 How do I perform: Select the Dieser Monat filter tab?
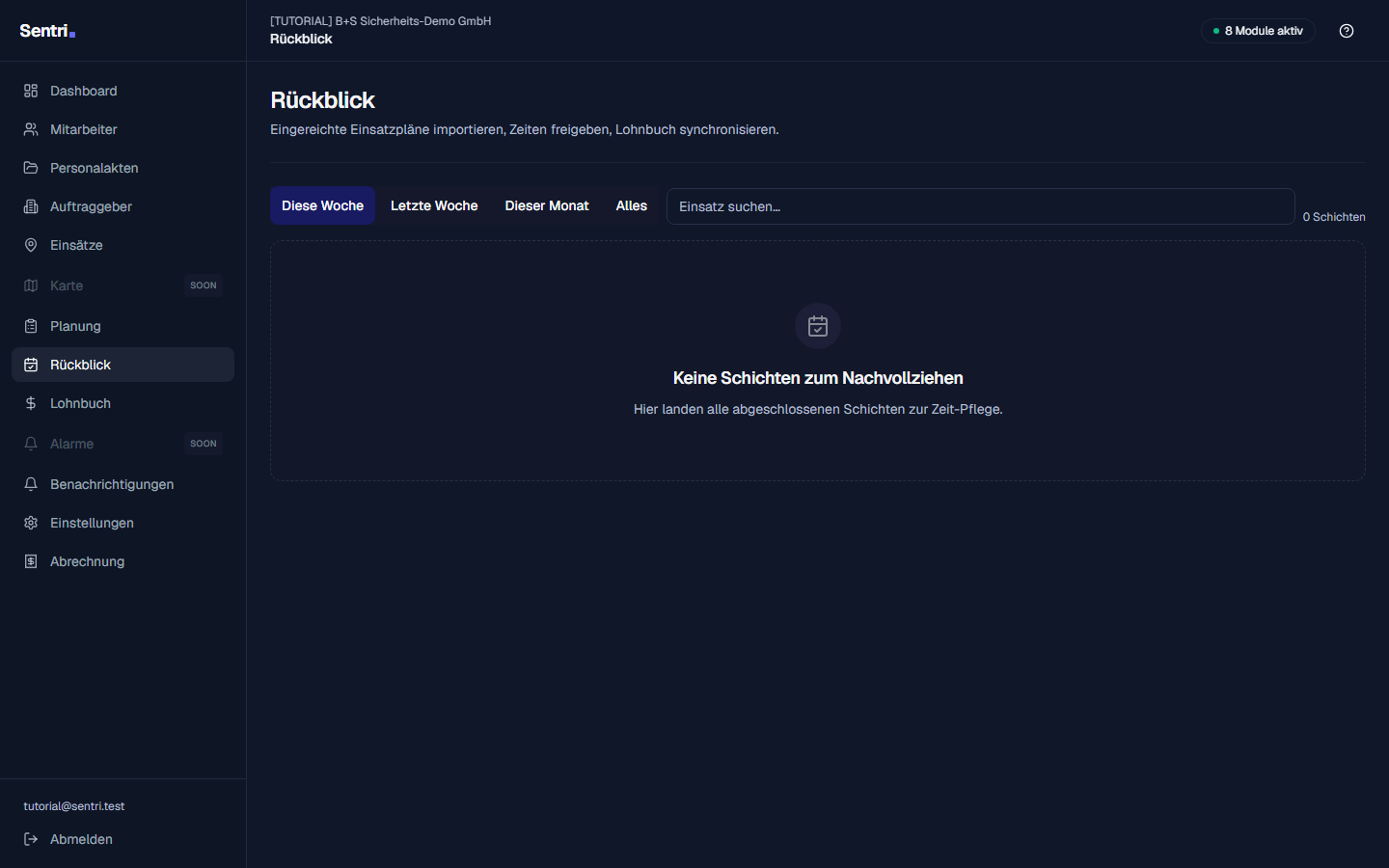coord(547,205)
